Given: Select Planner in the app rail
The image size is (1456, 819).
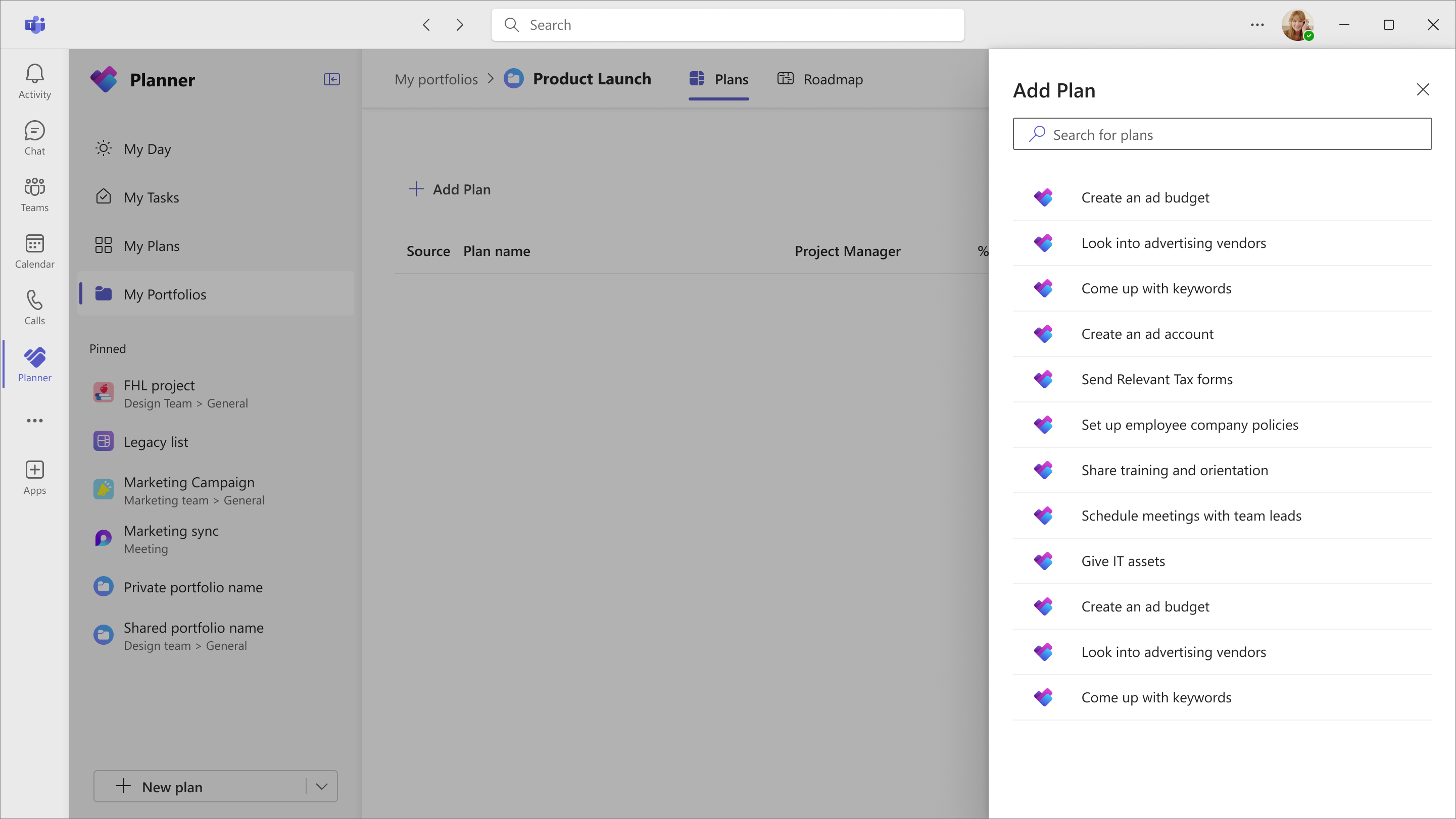Looking at the screenshot, I should 34,365.
